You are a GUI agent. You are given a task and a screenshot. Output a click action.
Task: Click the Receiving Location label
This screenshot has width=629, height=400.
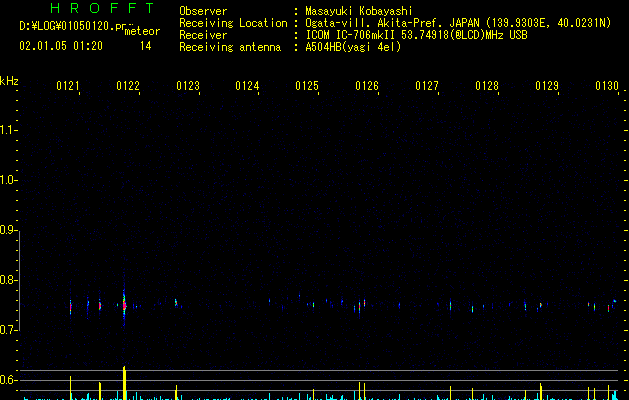tap(233, 23)
